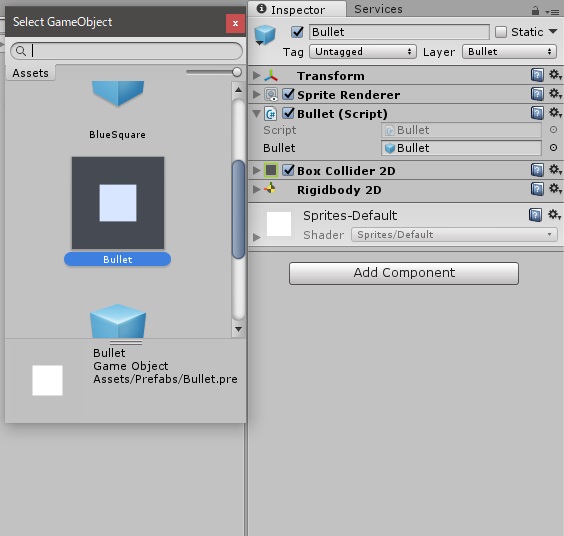564x536 pixels.
Task: Click the object picker circle for Script field
Action: pos(554,130)
